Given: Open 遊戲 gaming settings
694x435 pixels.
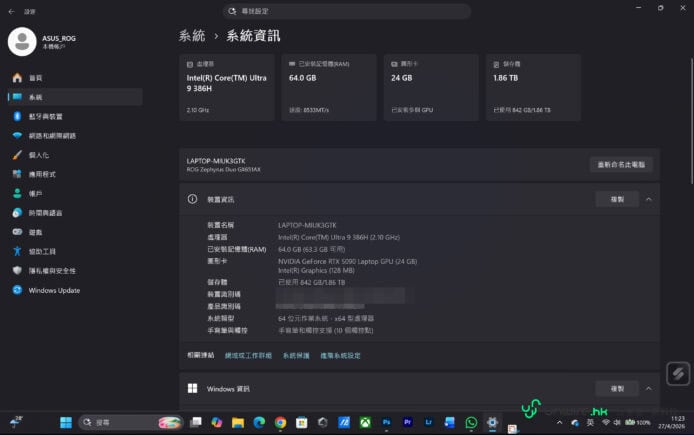Looking at the screenshot, I should [x=75, y=232].
